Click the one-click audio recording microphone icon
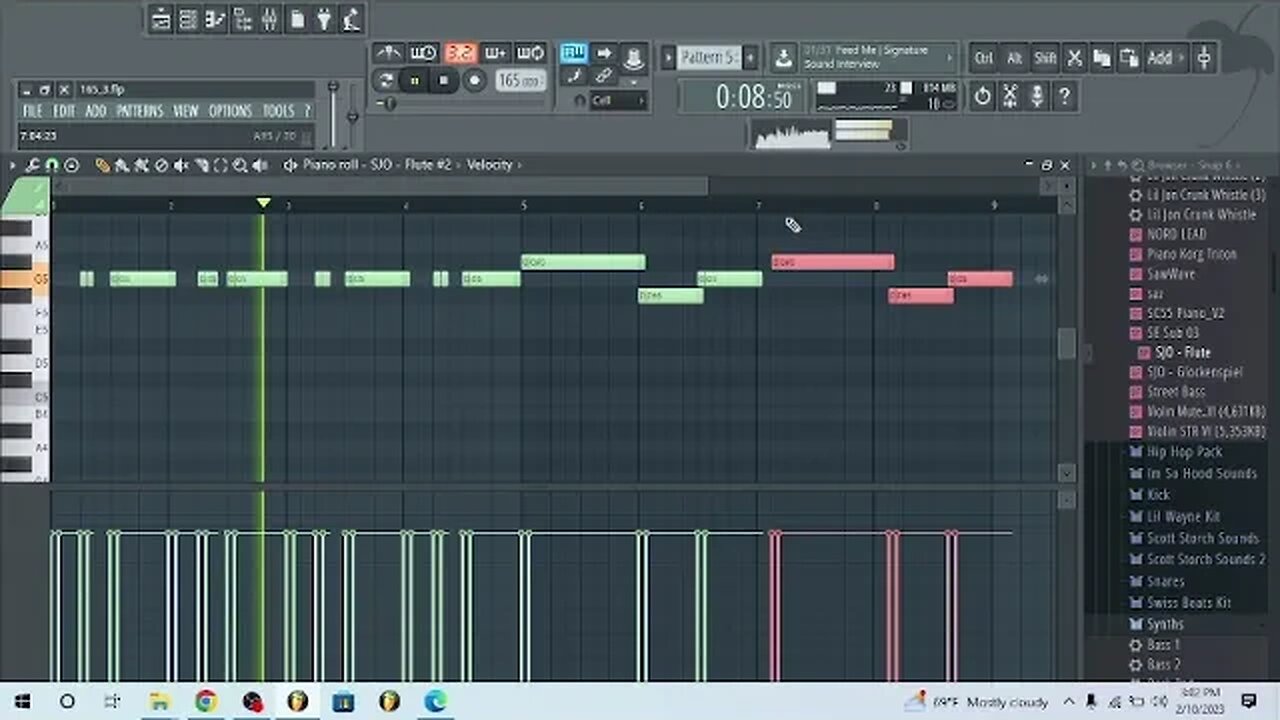This screenshot has width=1280, height=720. coord(1038,96)
